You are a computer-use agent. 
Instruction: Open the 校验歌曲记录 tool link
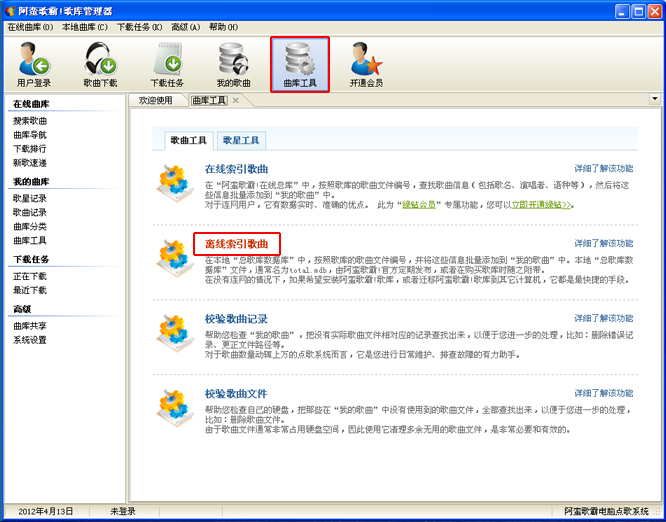coord(236,319)
